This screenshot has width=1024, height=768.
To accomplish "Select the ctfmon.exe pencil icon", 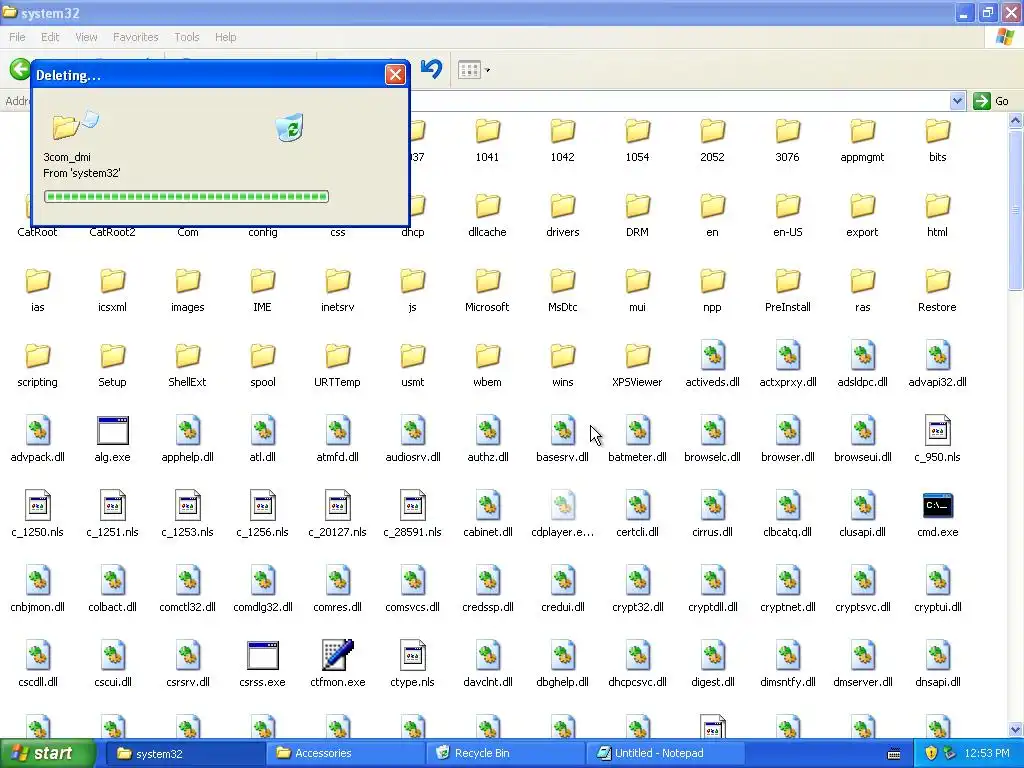I will coord(338,655).
